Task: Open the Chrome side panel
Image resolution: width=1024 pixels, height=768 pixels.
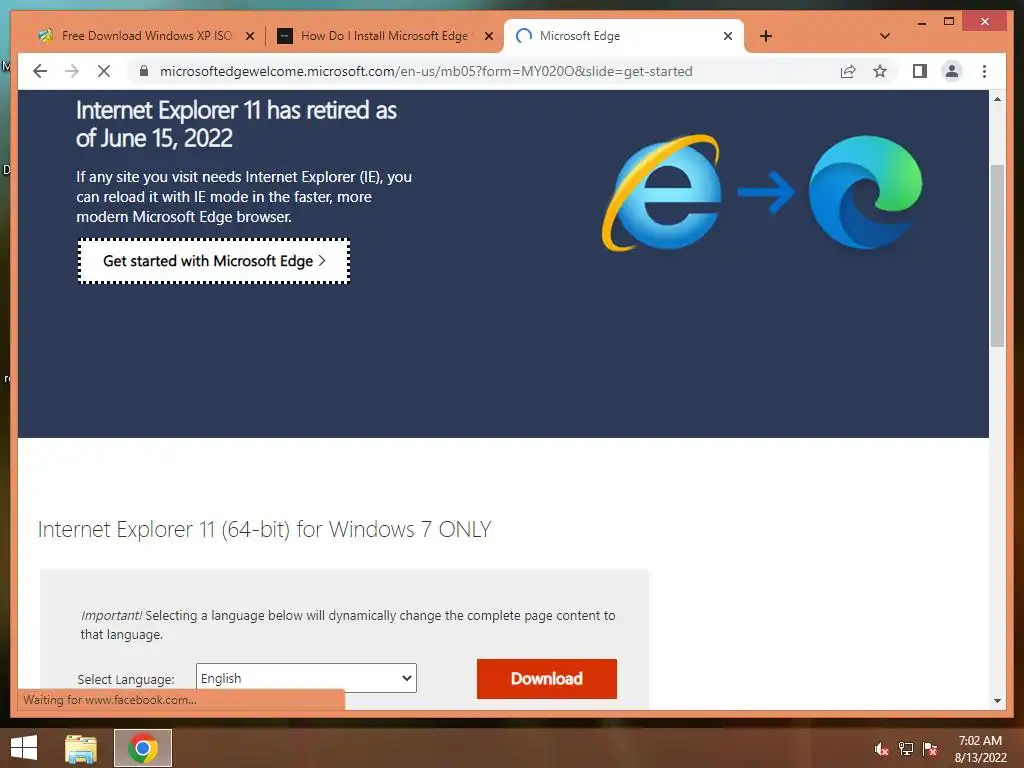Action: pyautogui.click(x=920, y=71)
